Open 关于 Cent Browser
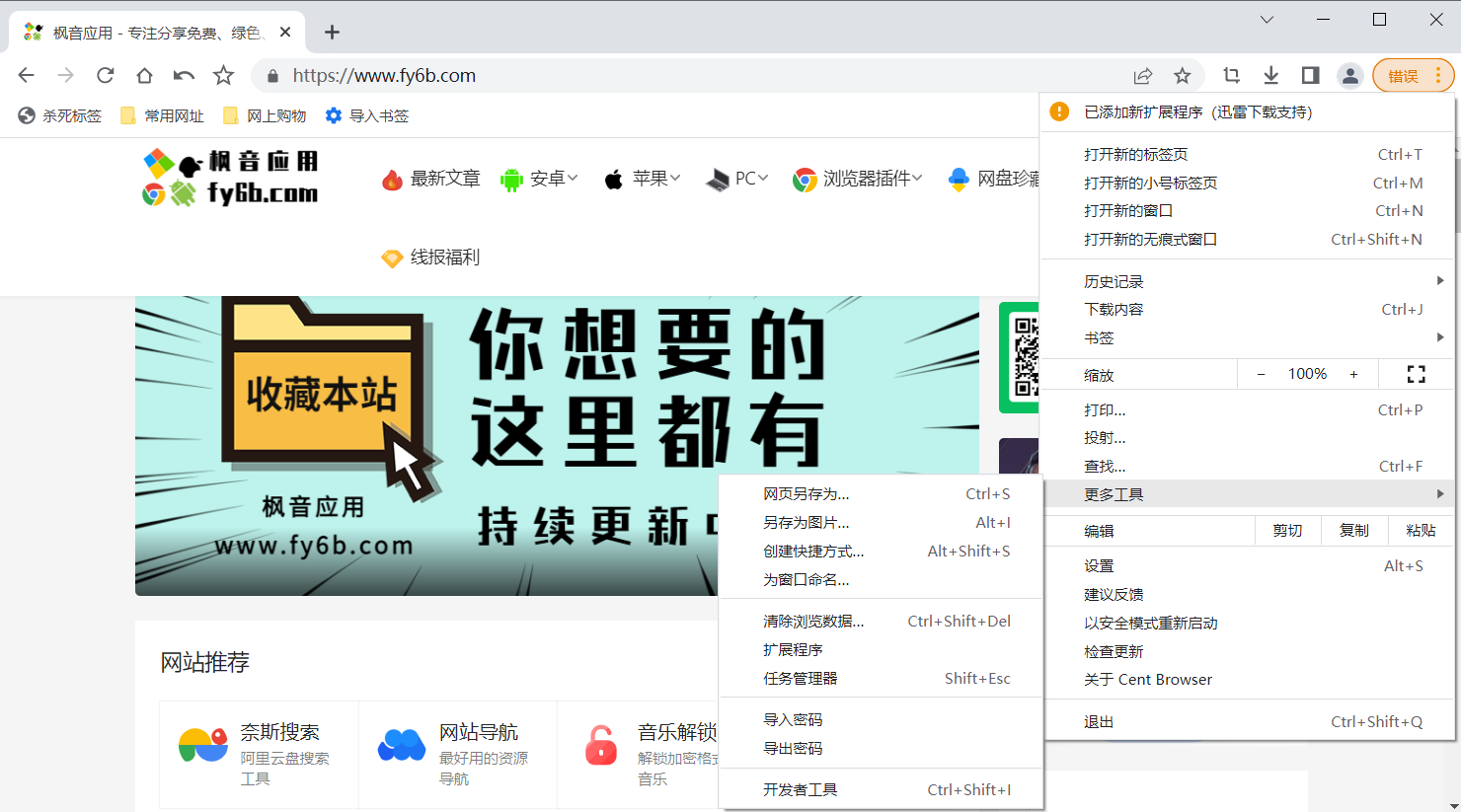The height and width of the screenshot is (812, 1461). click(1248, 680)
